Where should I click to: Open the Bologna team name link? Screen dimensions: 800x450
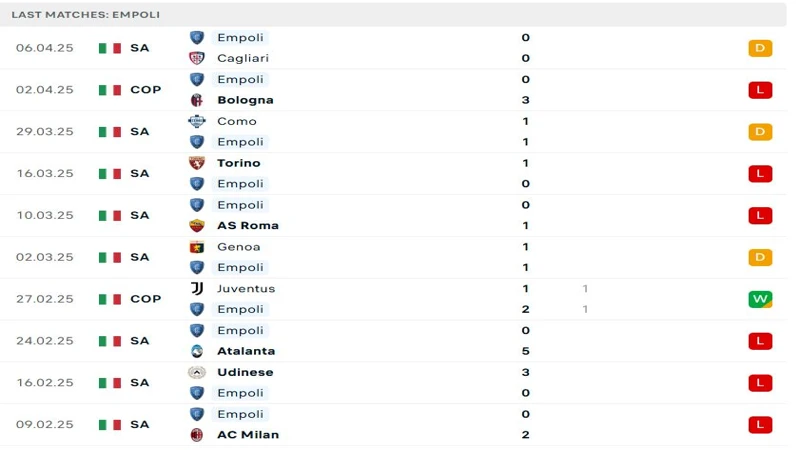tap(245, 100)
